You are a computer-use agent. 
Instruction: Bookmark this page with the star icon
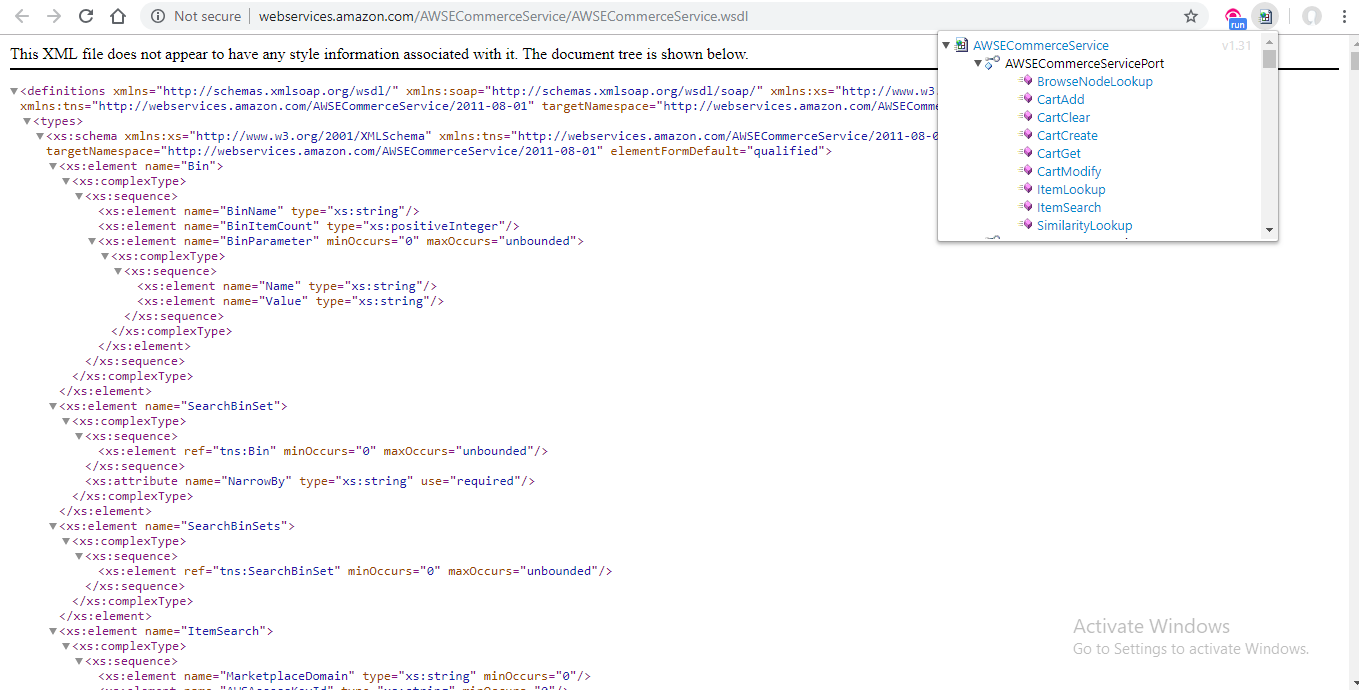[x=1191, y=16]
